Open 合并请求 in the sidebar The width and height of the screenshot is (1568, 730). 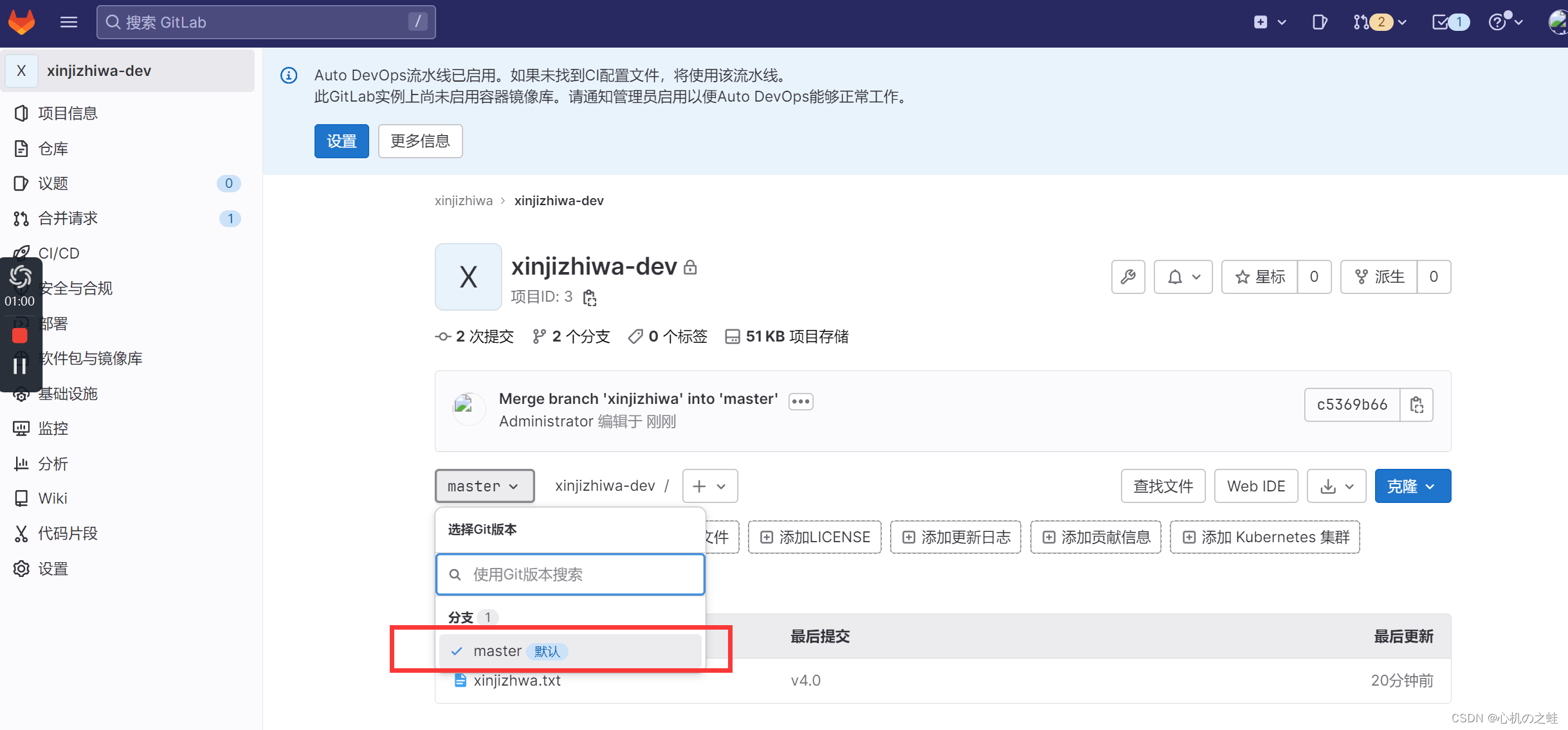point(129,218)
